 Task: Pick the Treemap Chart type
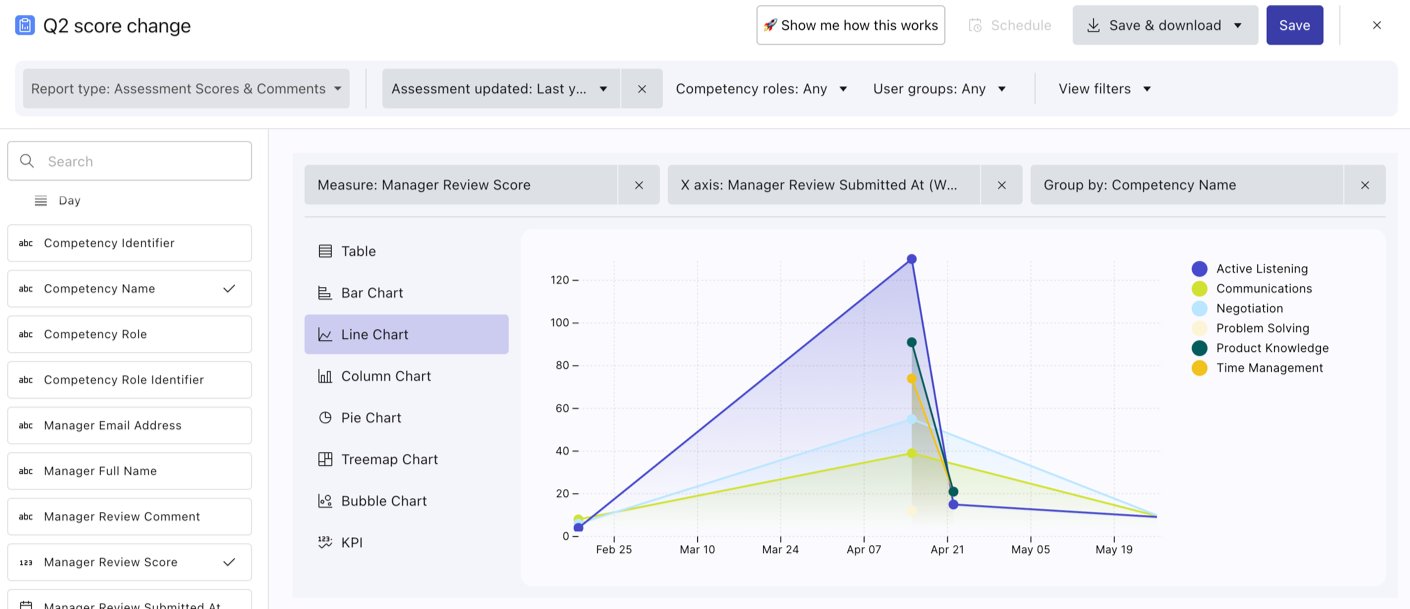389,460
